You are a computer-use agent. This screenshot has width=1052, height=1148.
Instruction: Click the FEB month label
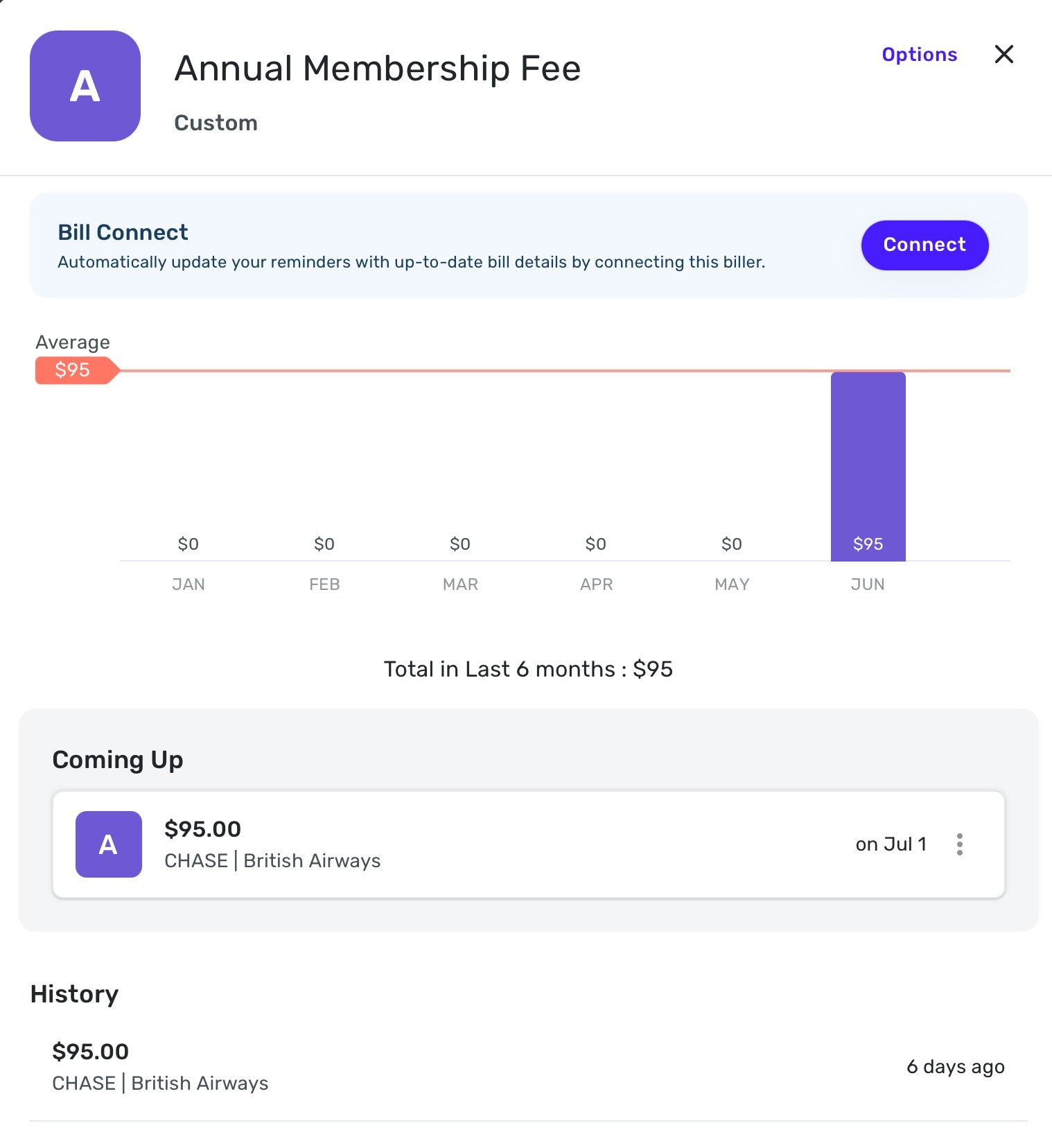coord(324,584)
